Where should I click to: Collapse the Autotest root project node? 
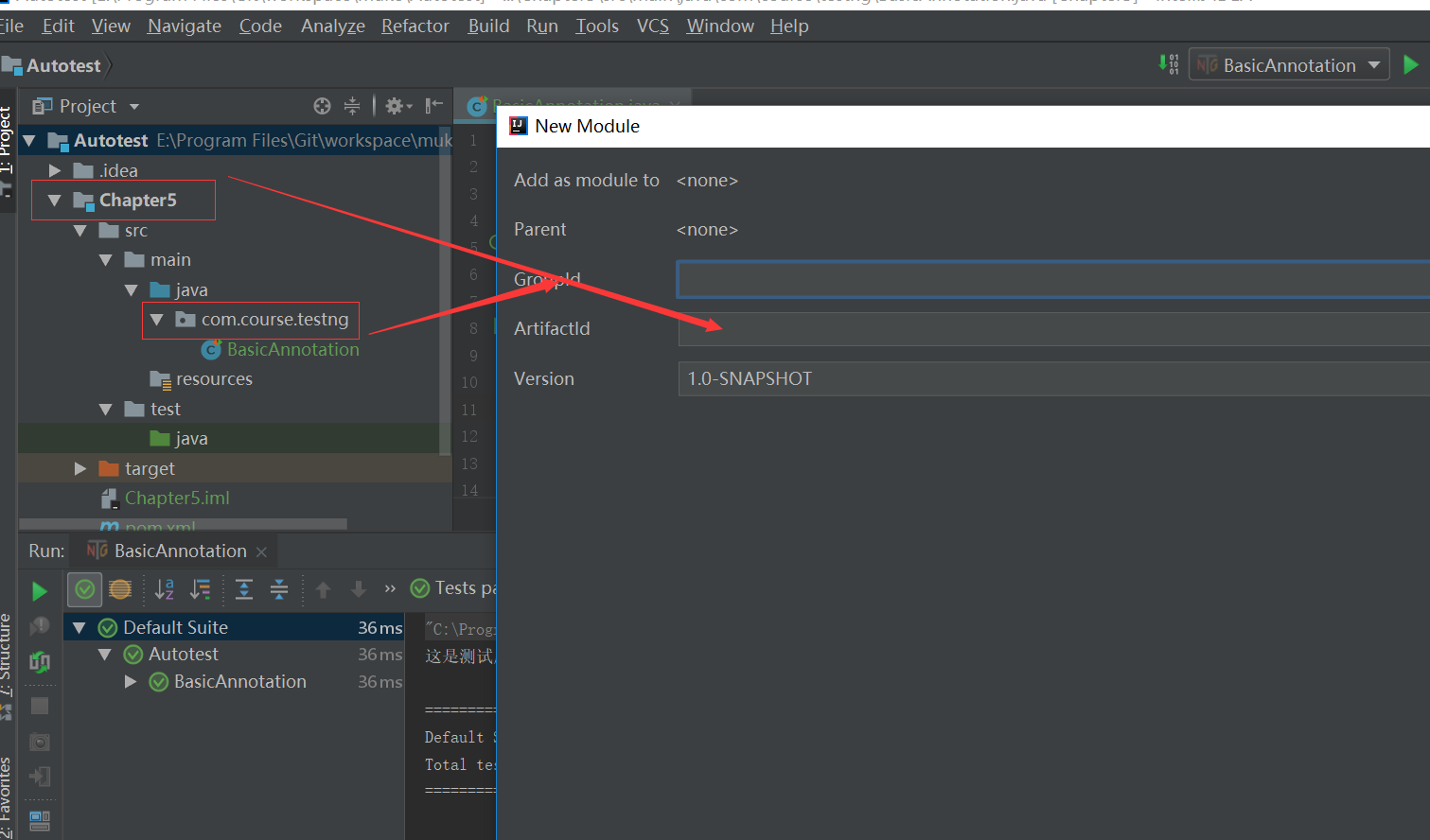pyautogui.click(x=29, y=141)
